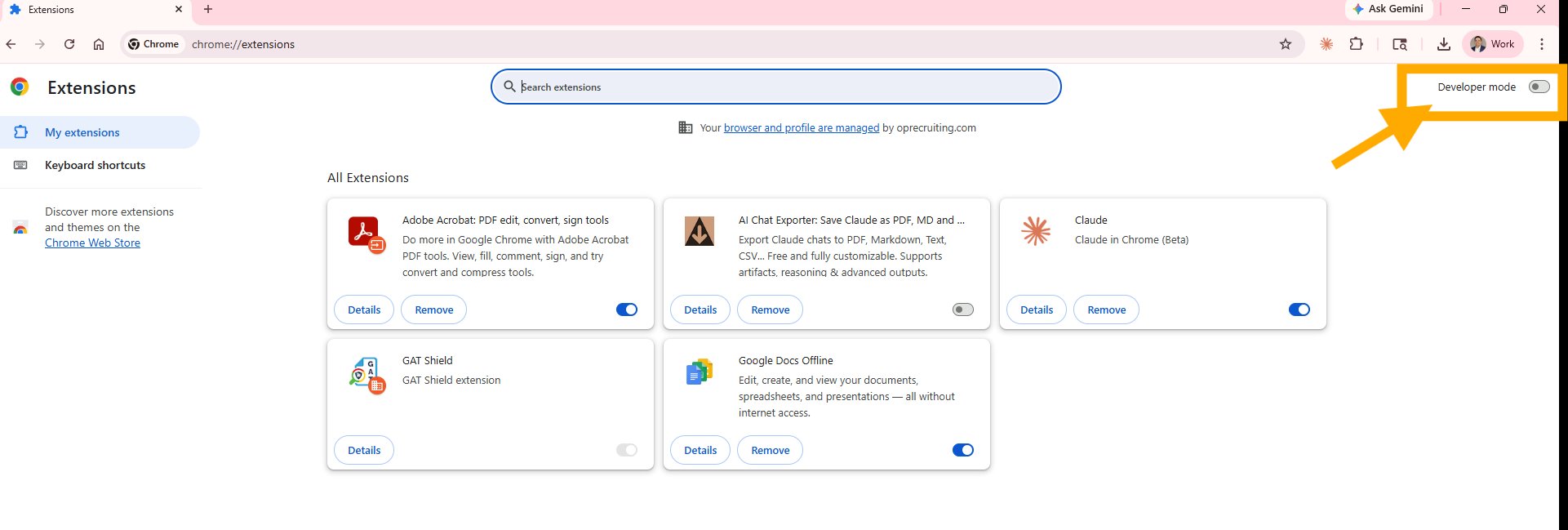Click the GAT Shield extension description

coord(451,380)
